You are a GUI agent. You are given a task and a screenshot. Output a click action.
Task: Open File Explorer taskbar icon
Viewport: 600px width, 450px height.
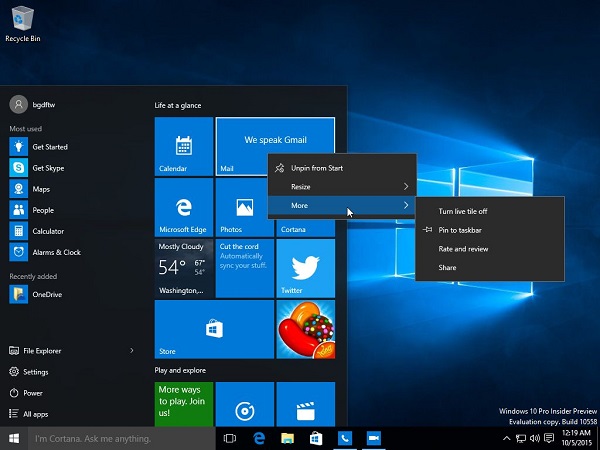point(287,439)
